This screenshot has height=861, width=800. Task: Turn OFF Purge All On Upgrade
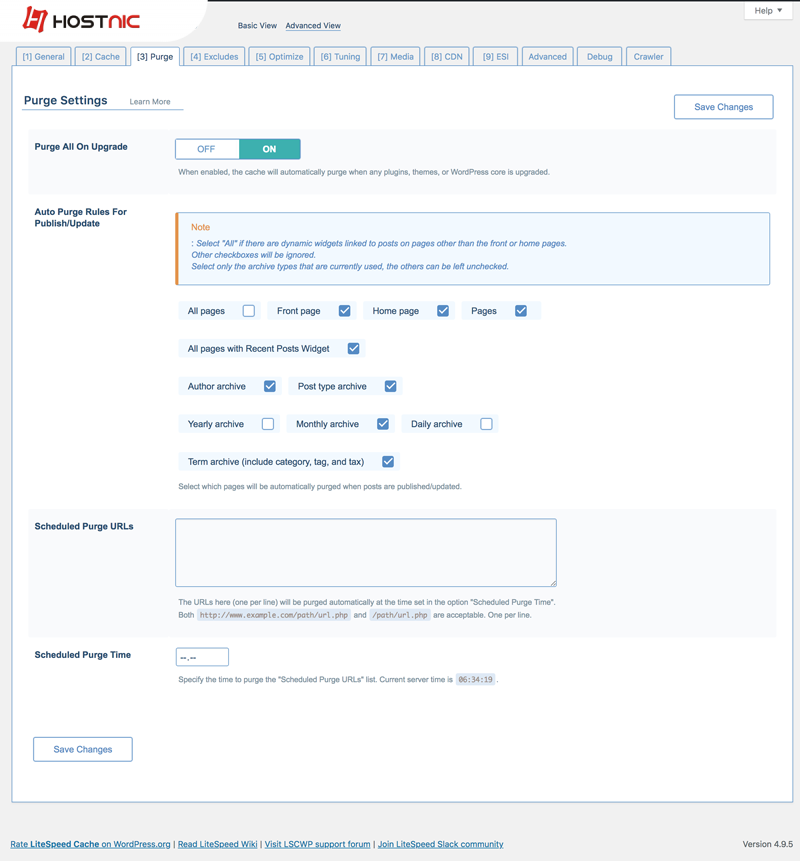pyautogui.click(x=207, y=149)
